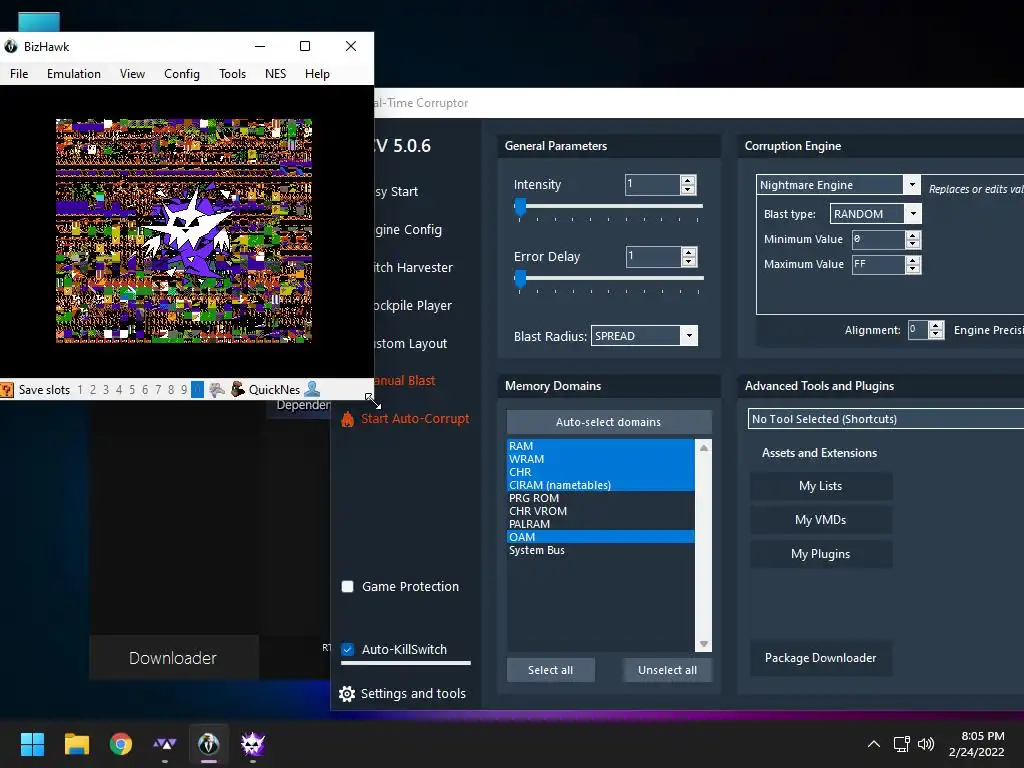Image resolution: width=1024 pixels, height=768 pixels.
Task: Open BizHawk Tools menu
Action: click(232, 74)
